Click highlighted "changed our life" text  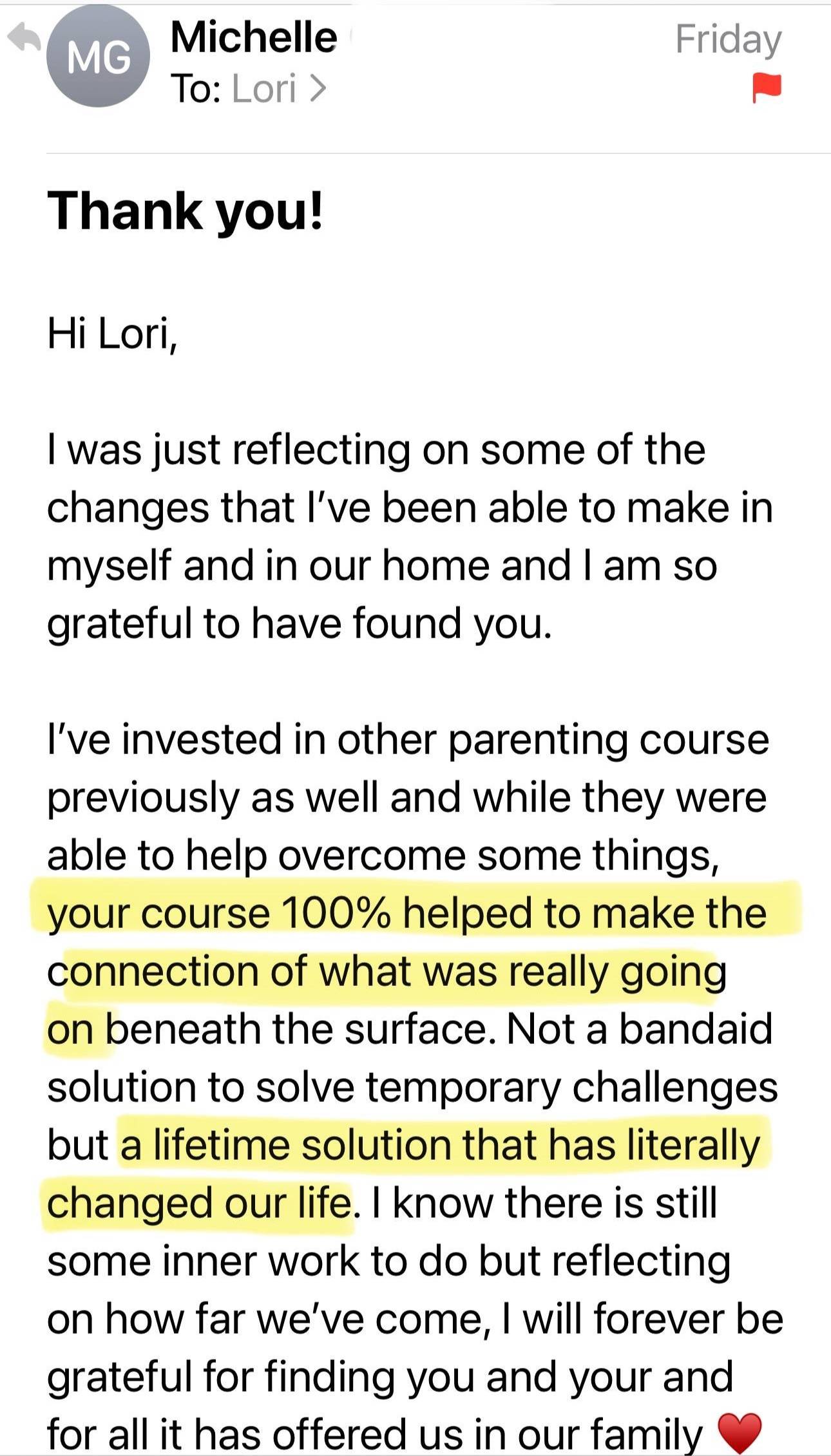coord(200,1203)
